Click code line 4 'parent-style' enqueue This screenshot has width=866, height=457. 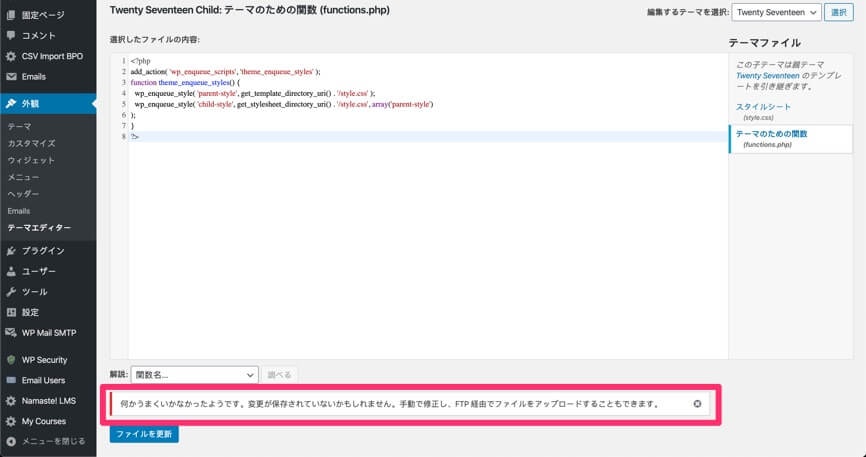point(255,93)
